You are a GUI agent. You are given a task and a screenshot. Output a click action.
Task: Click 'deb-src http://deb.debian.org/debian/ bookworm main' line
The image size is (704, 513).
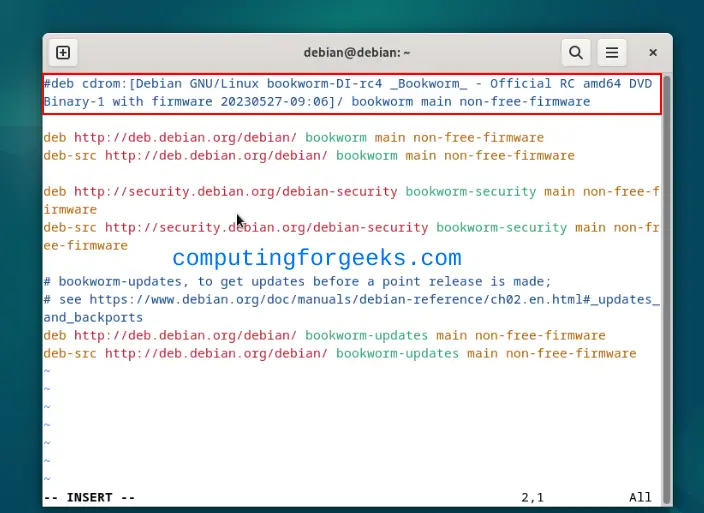pos(309,155)
